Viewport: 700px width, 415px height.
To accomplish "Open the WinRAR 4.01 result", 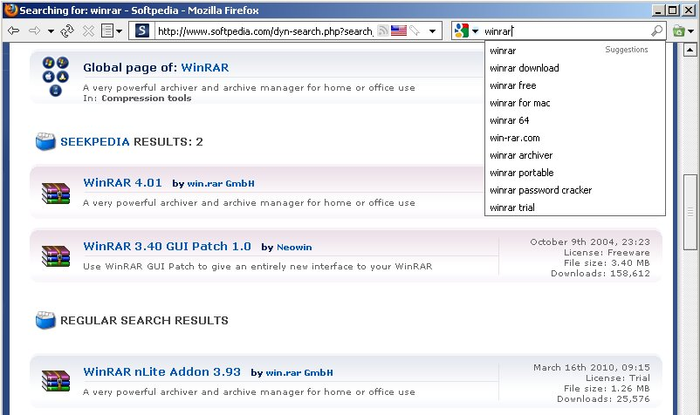I will 122,183.
